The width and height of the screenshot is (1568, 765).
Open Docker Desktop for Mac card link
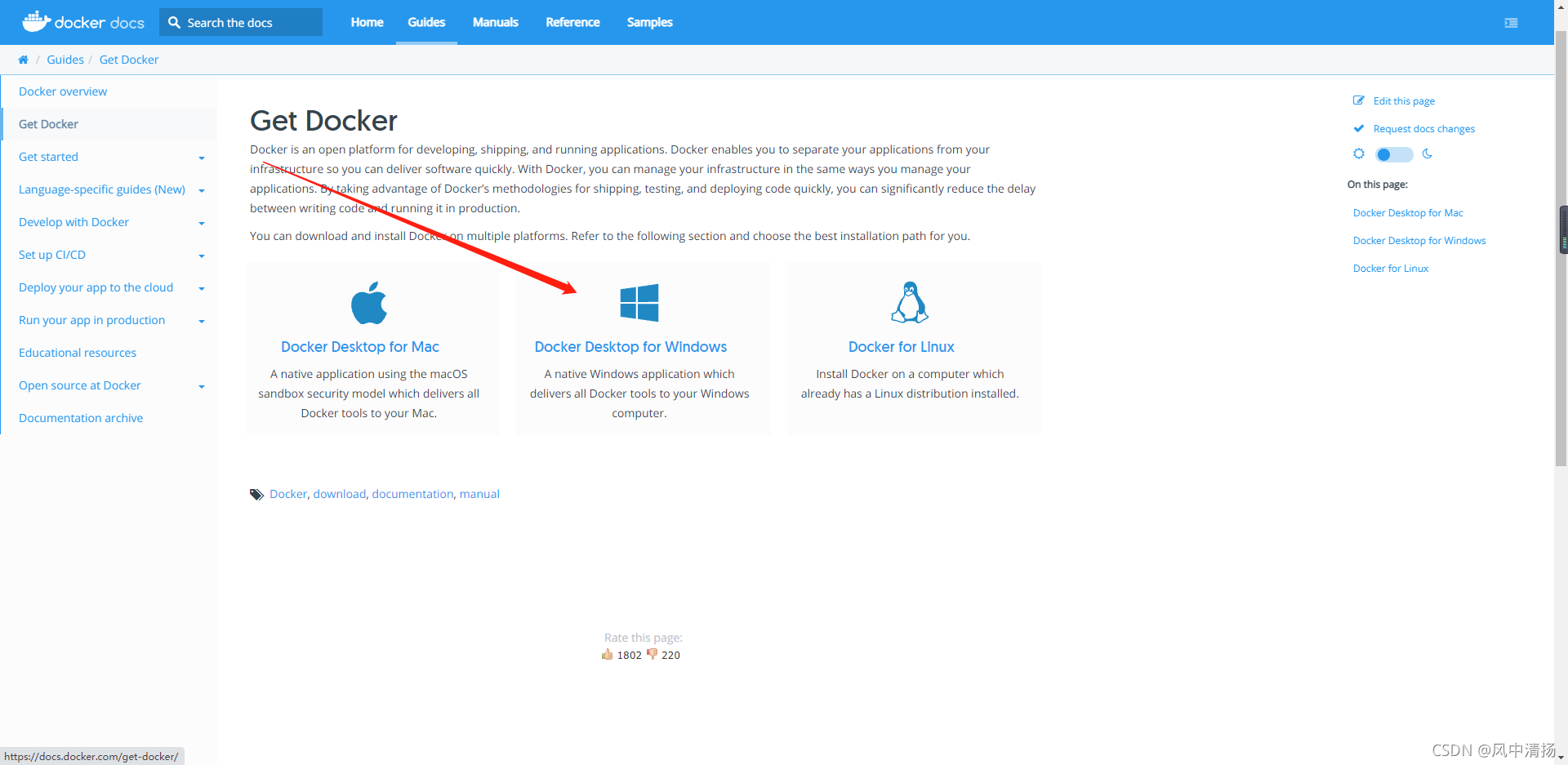click(360, 347)
